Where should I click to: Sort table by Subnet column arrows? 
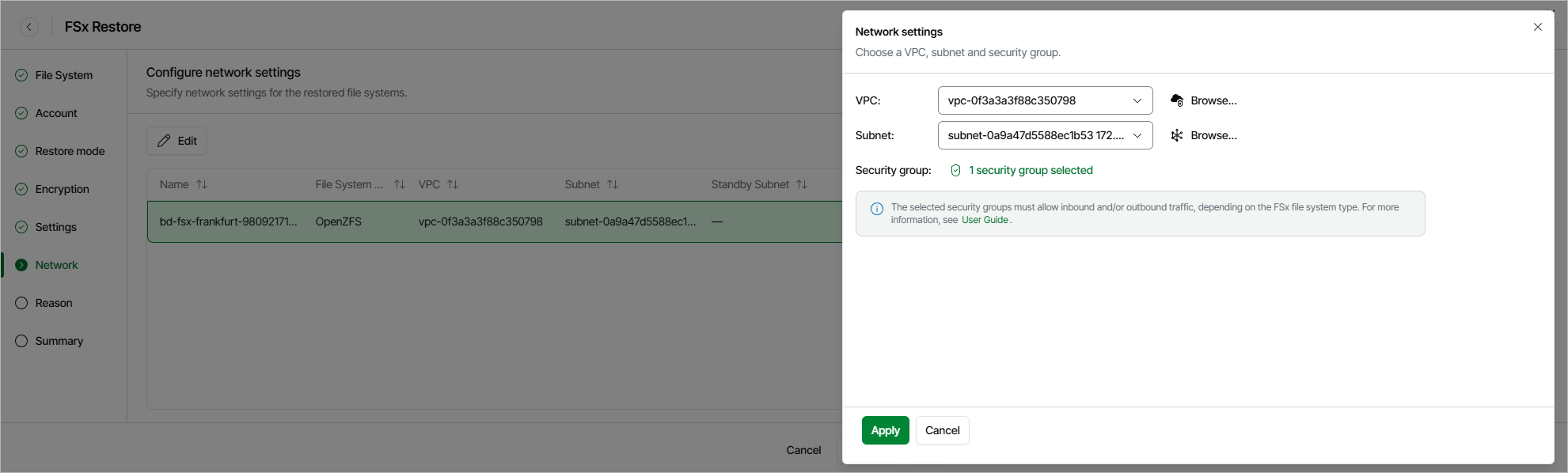[613, 184]
